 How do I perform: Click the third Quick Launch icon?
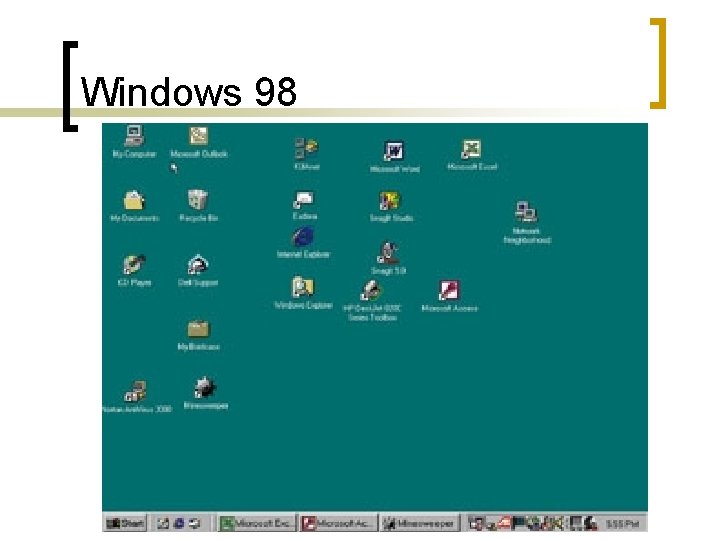(x=195, y=523)
